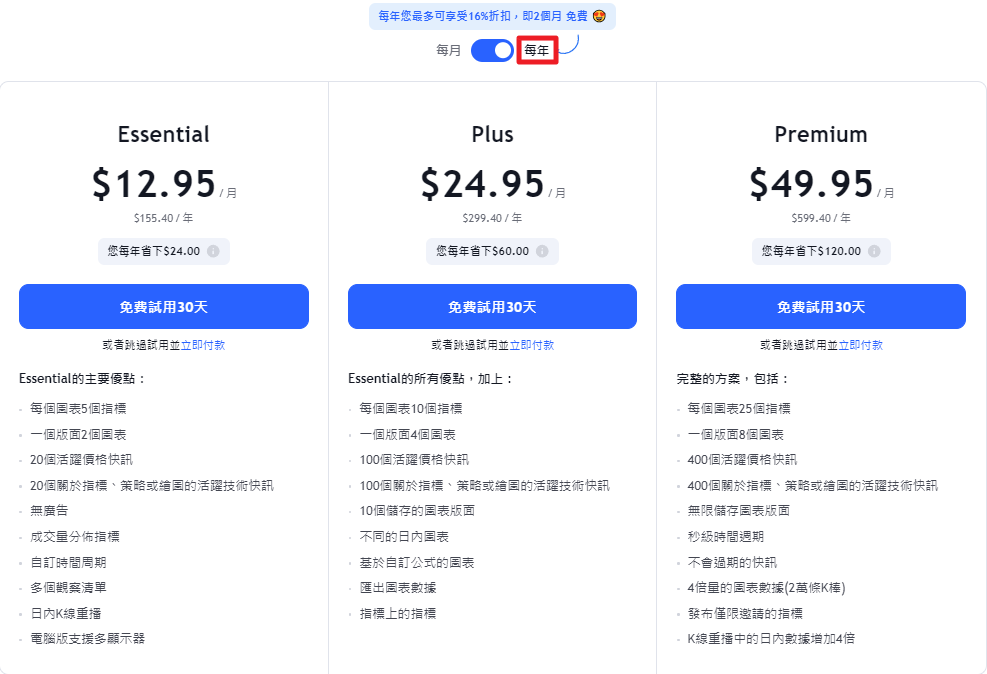The height and width of the screenshot is (674, 987).
Task: Select the 每年 billing label
Action: [537, 50]
